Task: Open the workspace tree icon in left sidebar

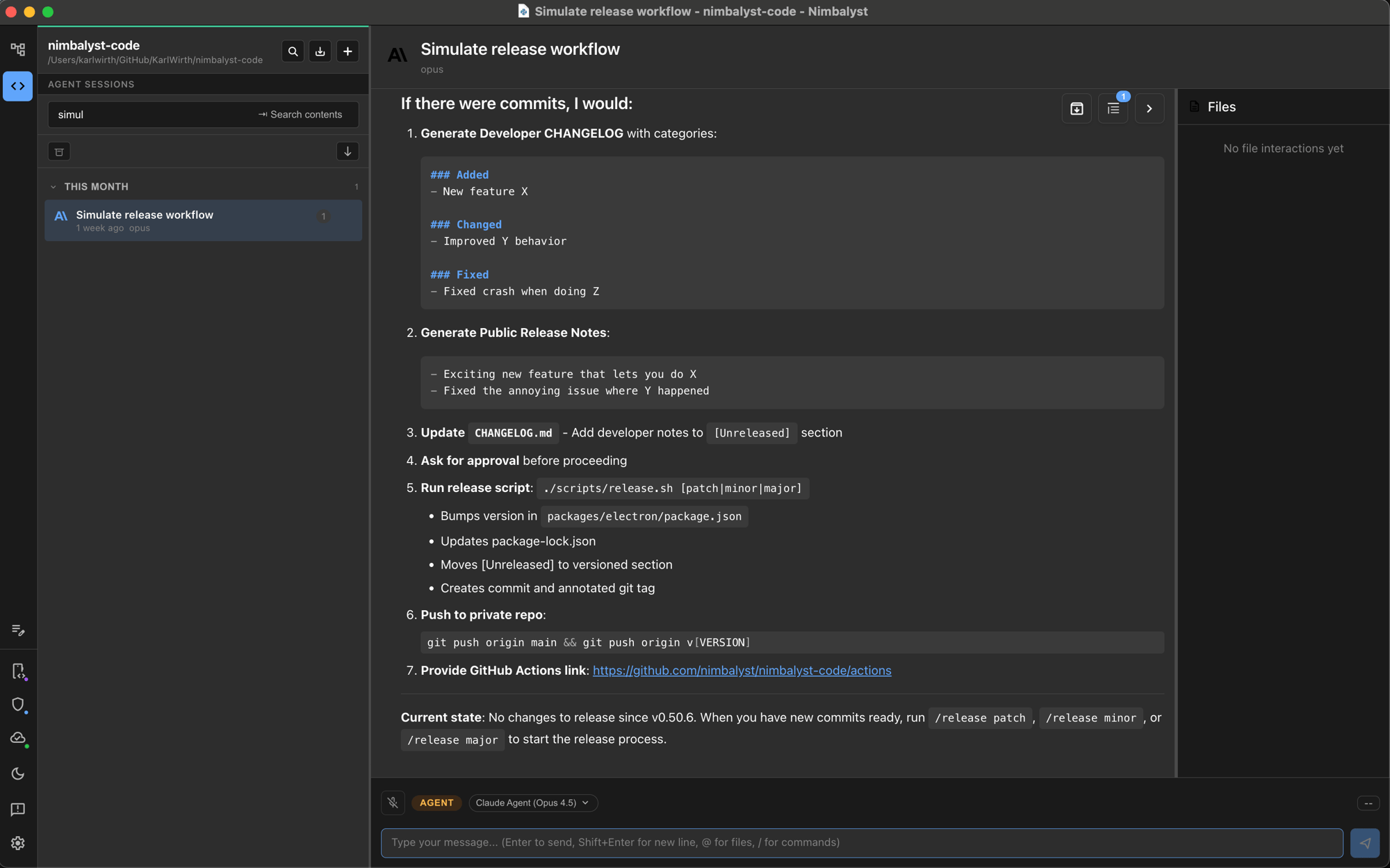Action: (18, 49)
